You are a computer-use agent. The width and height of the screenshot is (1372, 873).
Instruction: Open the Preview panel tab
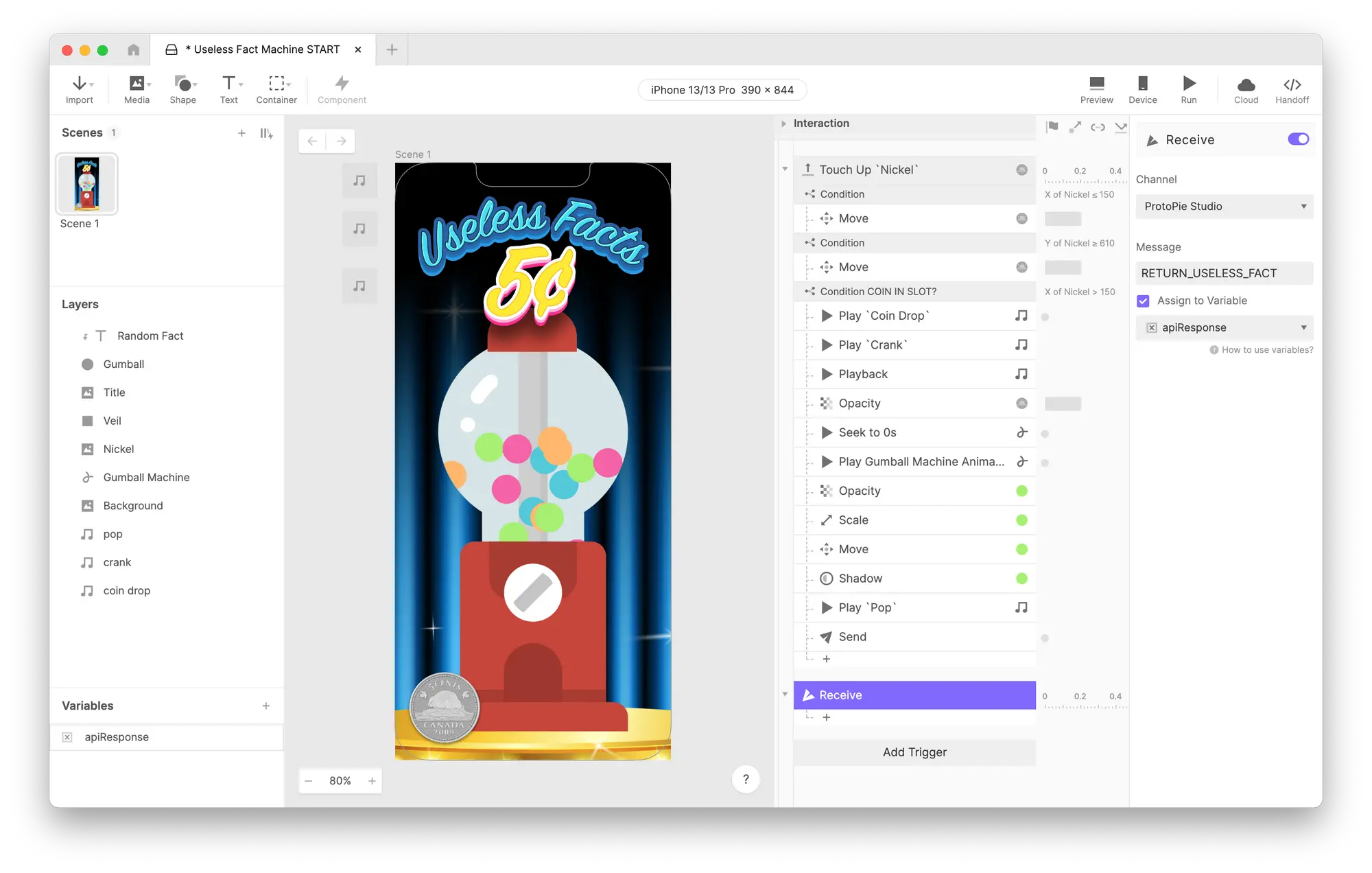[x=1096, y=88]
